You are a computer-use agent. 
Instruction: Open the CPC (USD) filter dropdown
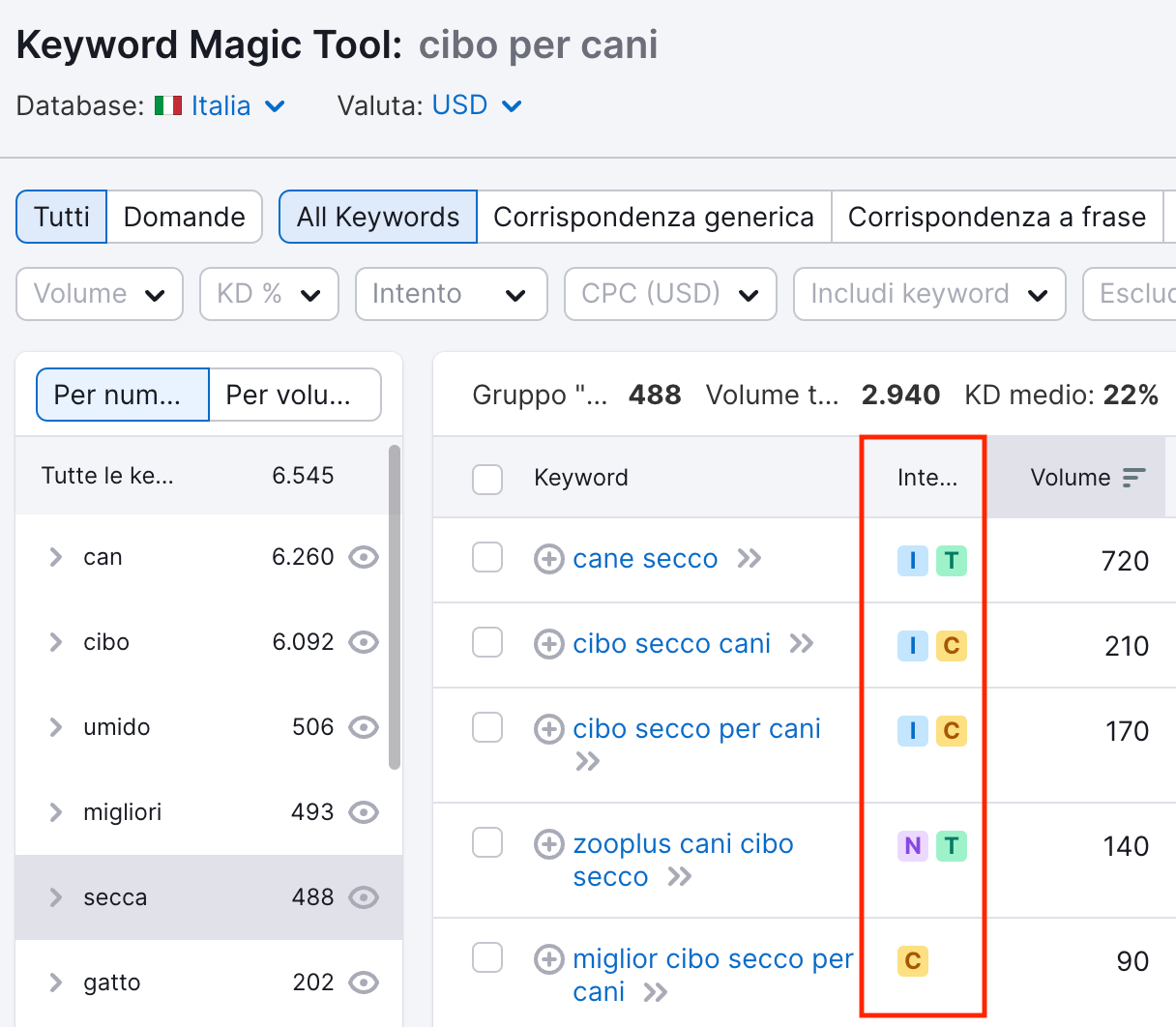click(670, 294)
